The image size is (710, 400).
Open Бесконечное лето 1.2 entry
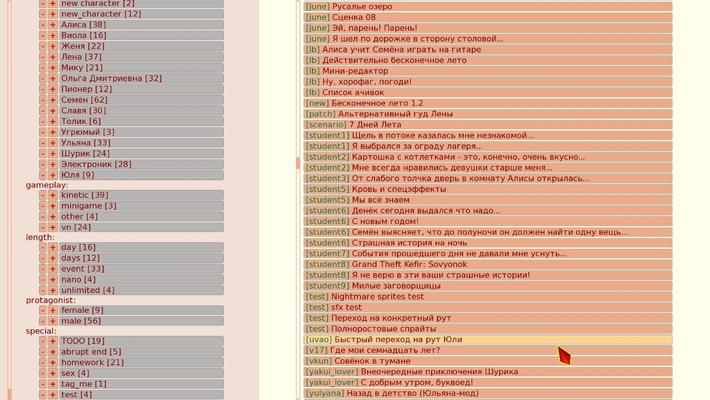point(488,103)
